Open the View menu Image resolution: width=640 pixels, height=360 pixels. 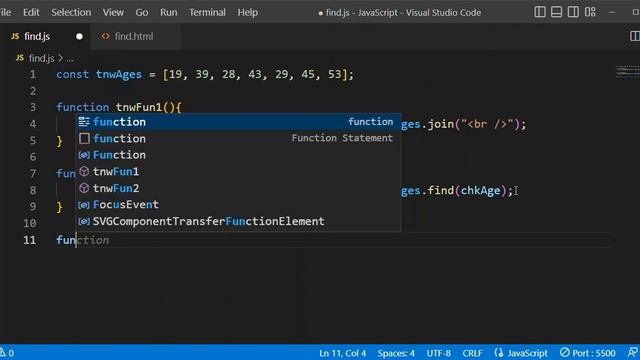coord(113,12)
